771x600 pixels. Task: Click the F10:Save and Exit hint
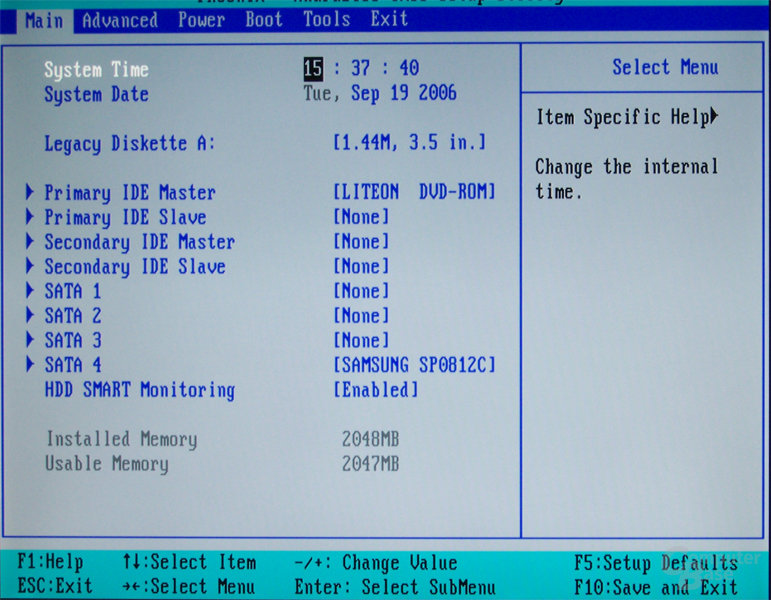tap(656, 588)
